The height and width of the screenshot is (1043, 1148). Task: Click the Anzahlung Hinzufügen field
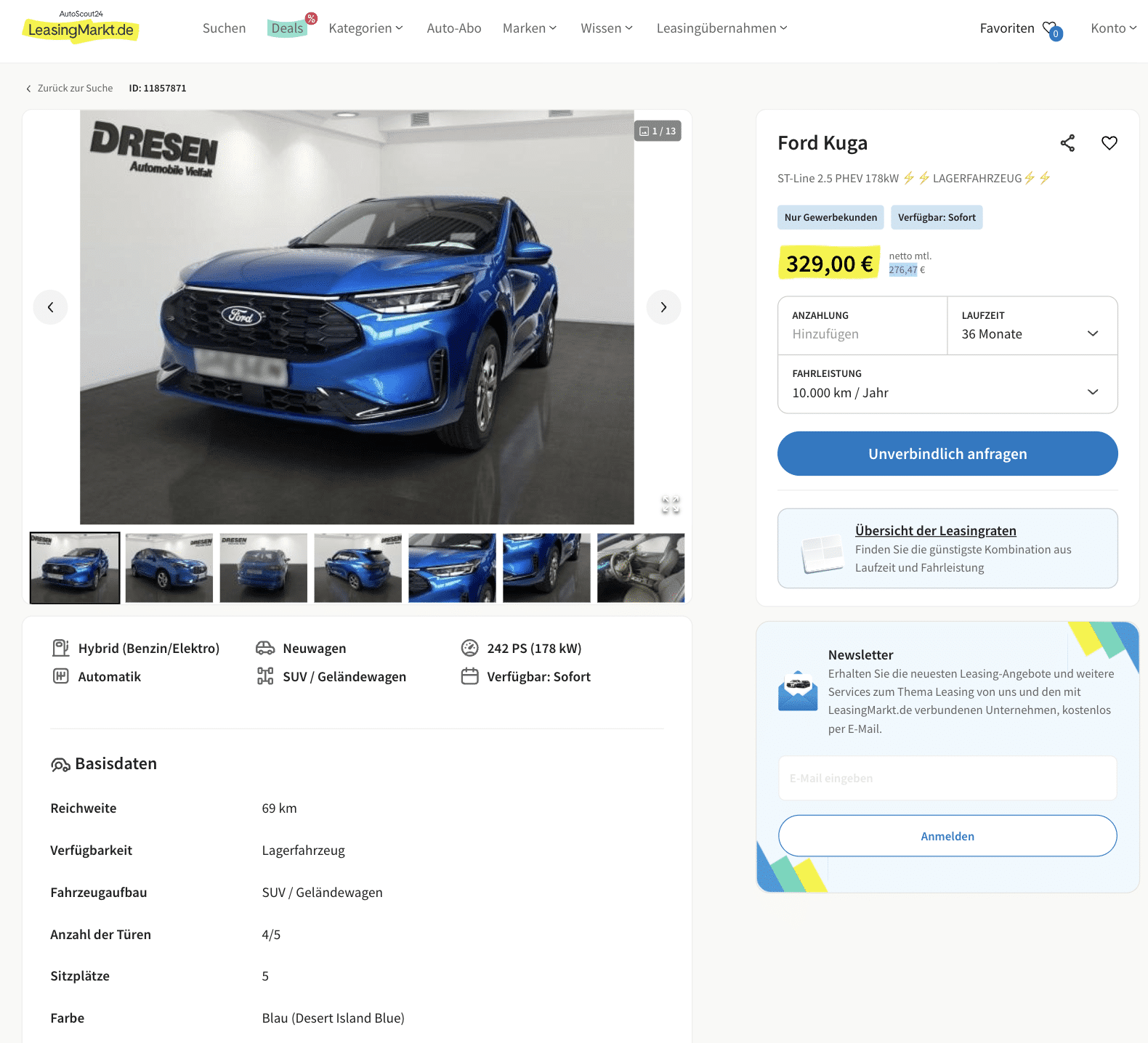pos(862,325)
